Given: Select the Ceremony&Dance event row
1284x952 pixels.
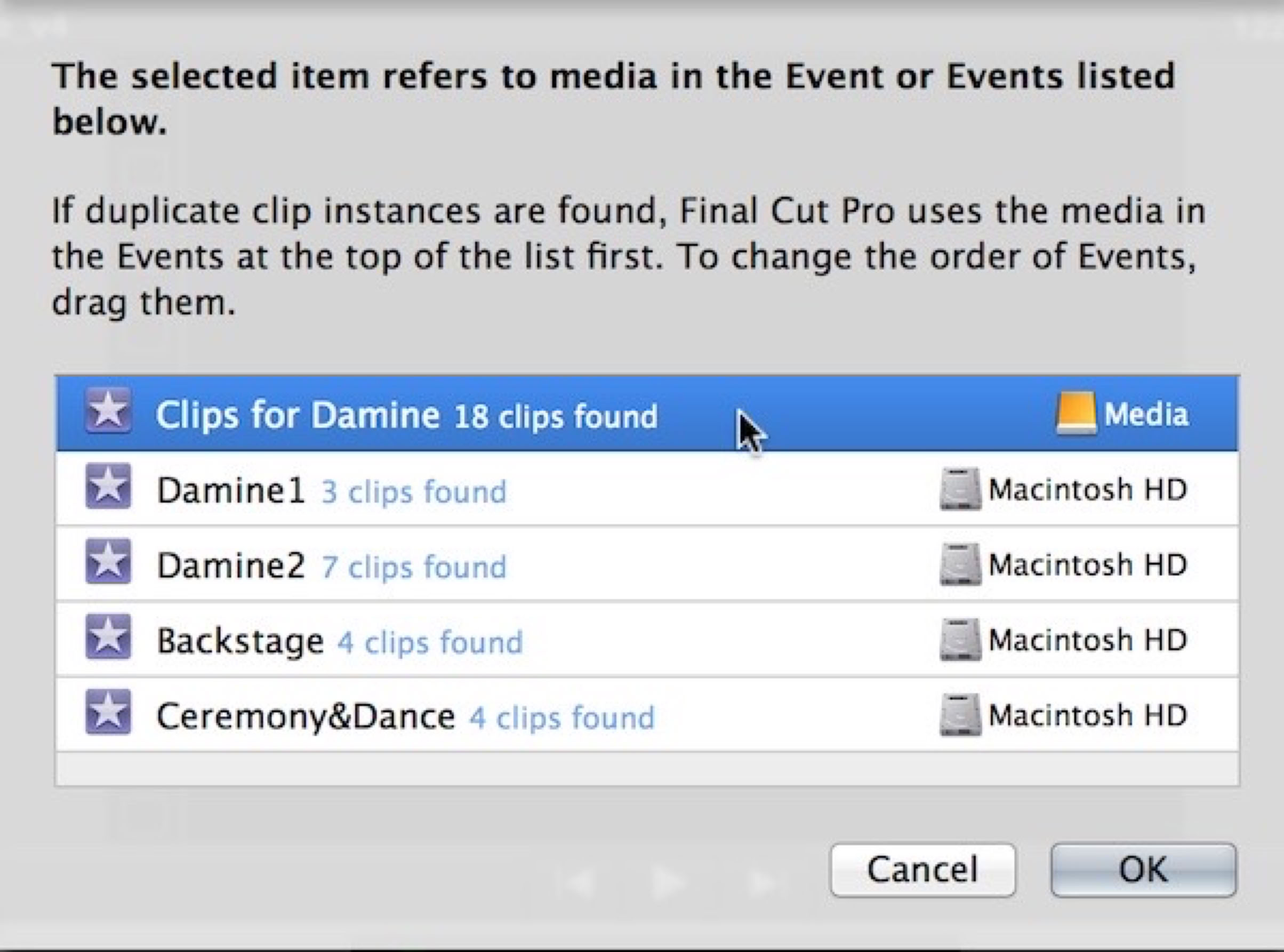Looking at the screenshot, I should tap(306, 716).
